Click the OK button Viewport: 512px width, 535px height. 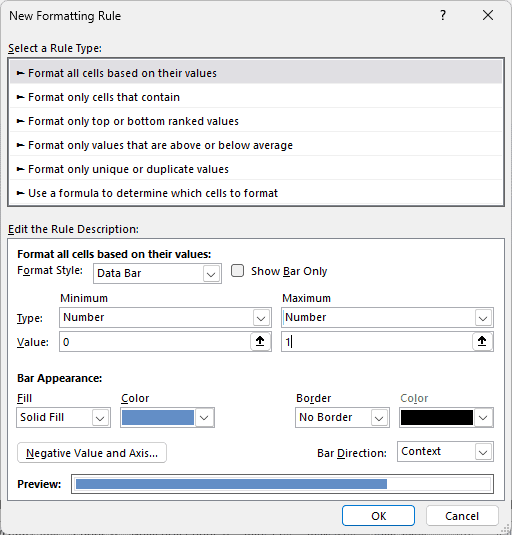pos(378,516)
